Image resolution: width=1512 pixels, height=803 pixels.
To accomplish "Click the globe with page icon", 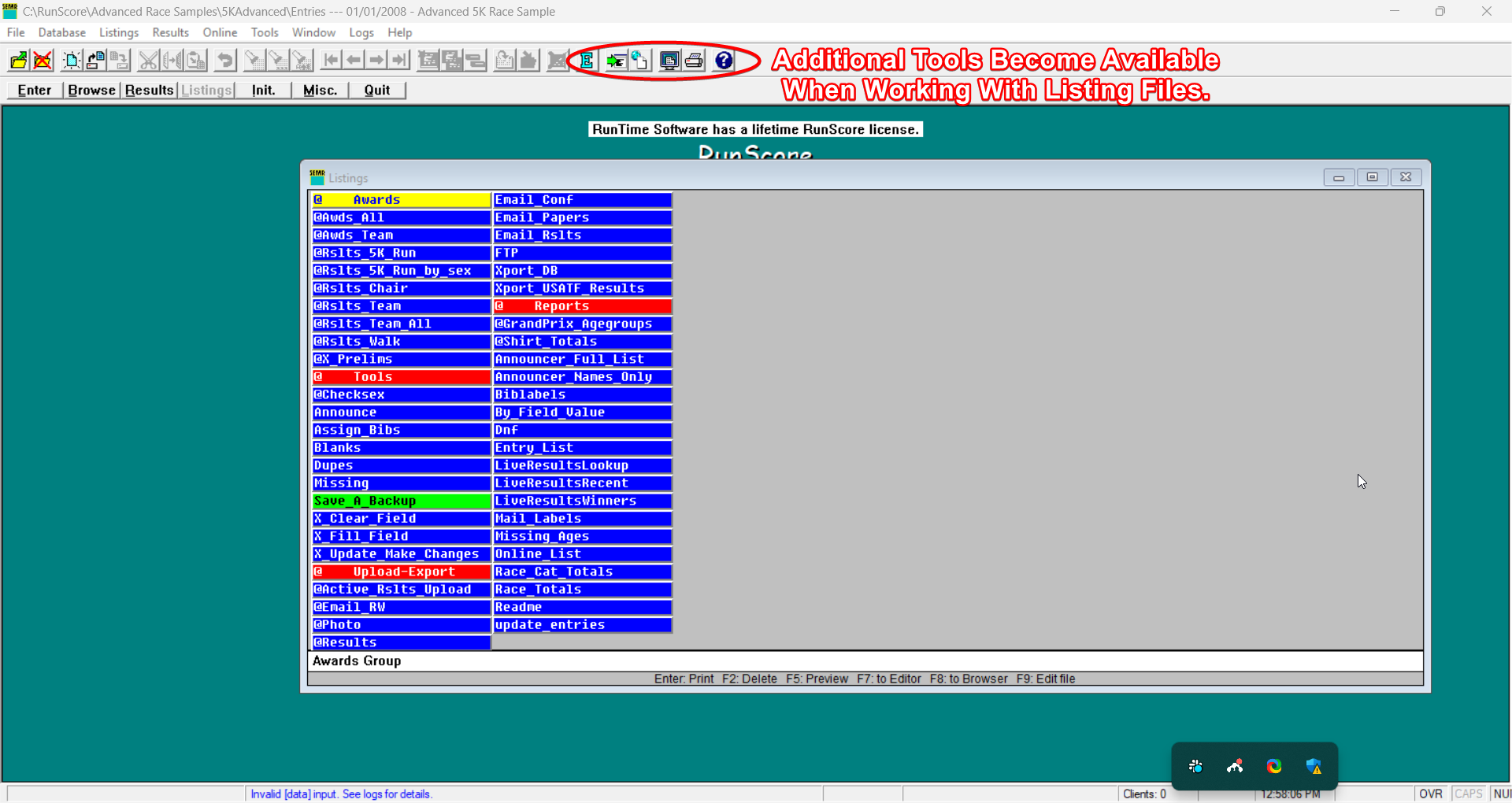I will (x=639, y=60).
